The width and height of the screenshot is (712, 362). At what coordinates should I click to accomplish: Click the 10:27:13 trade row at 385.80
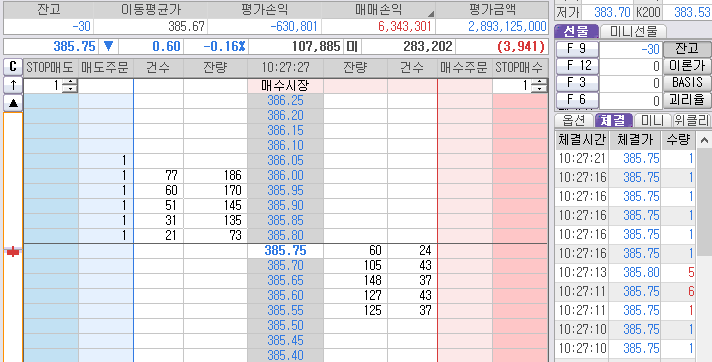point(626,273)
